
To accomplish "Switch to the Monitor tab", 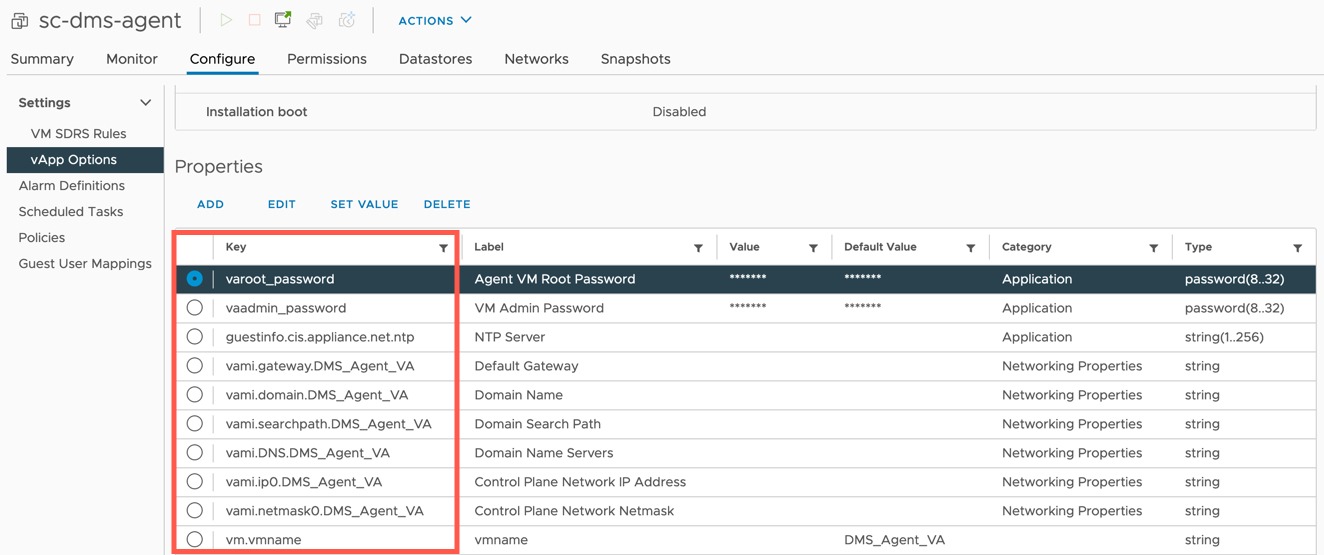I will pyautogui.click(x=132, y=59).
